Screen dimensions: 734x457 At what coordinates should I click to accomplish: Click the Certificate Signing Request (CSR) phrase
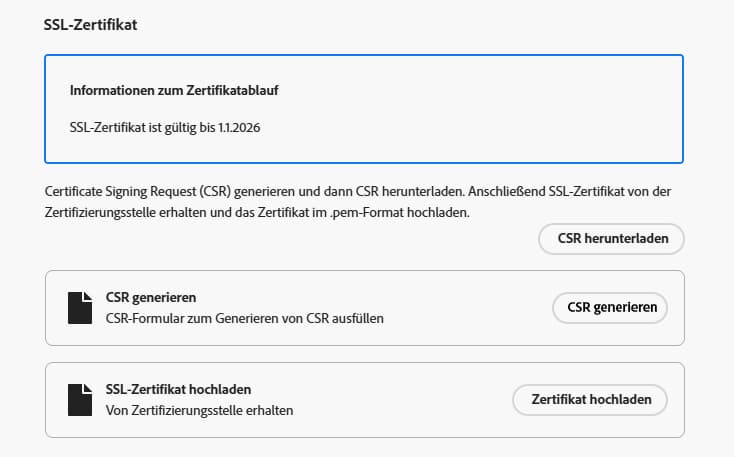click(x=138, y=192)
